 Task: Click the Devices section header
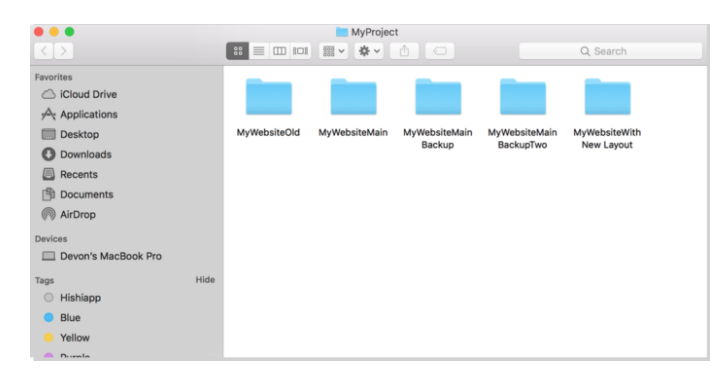51,239
